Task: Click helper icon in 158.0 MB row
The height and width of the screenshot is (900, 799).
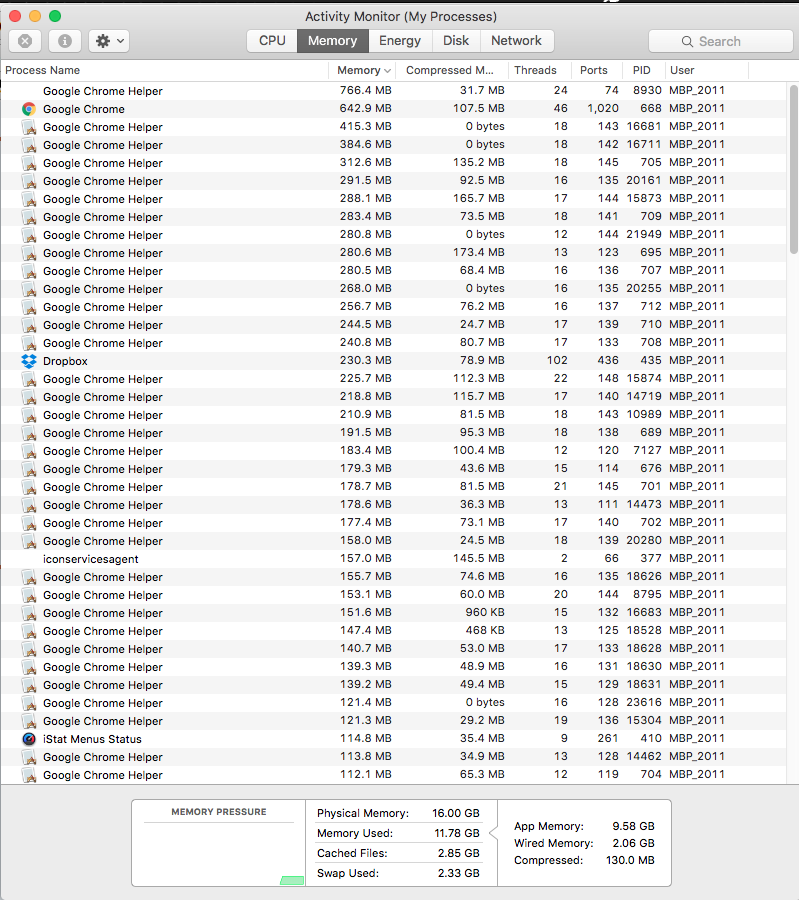Action: click(29, 541)
